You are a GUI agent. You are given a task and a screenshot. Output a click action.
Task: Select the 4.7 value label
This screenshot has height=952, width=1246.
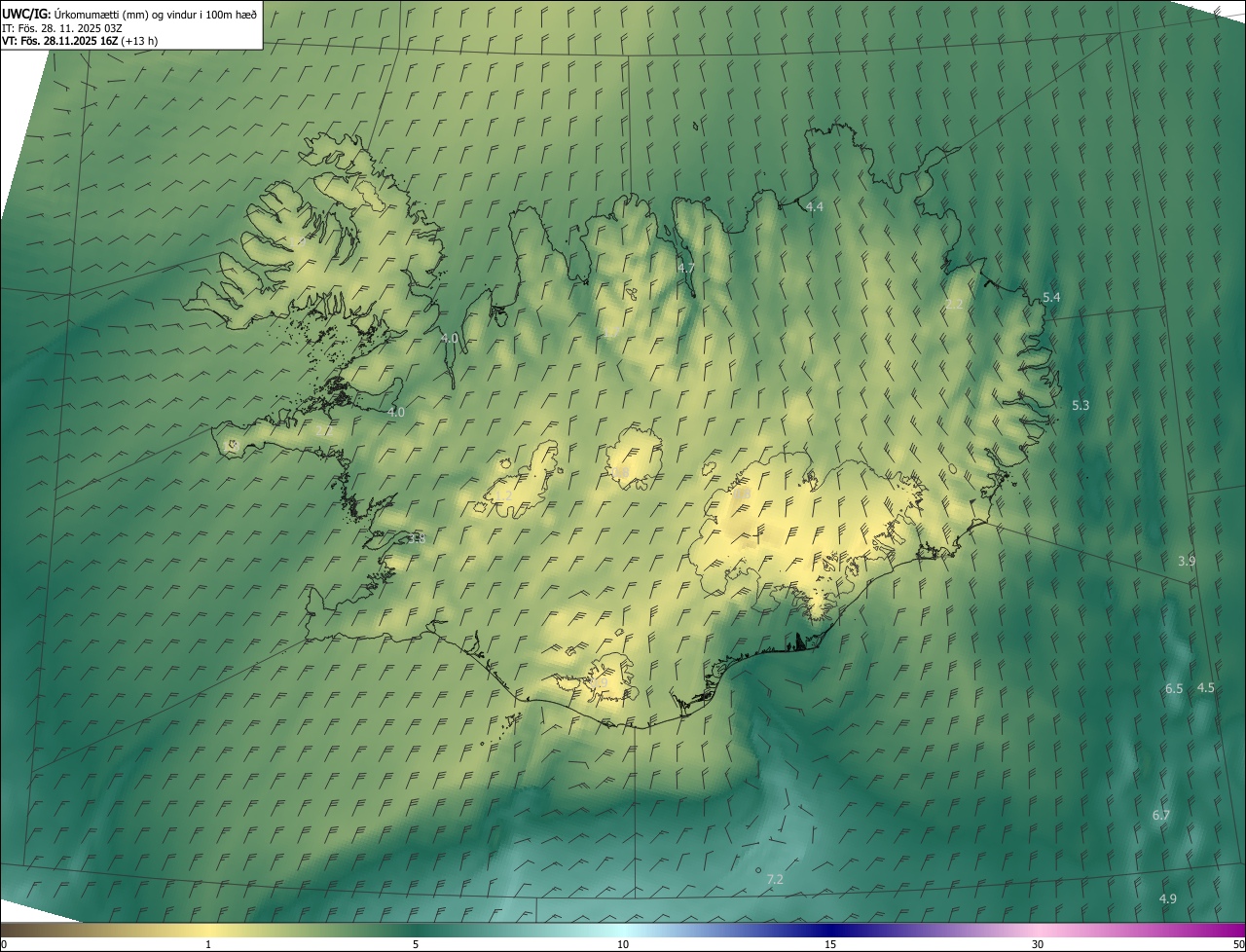(x=686, y=268)
